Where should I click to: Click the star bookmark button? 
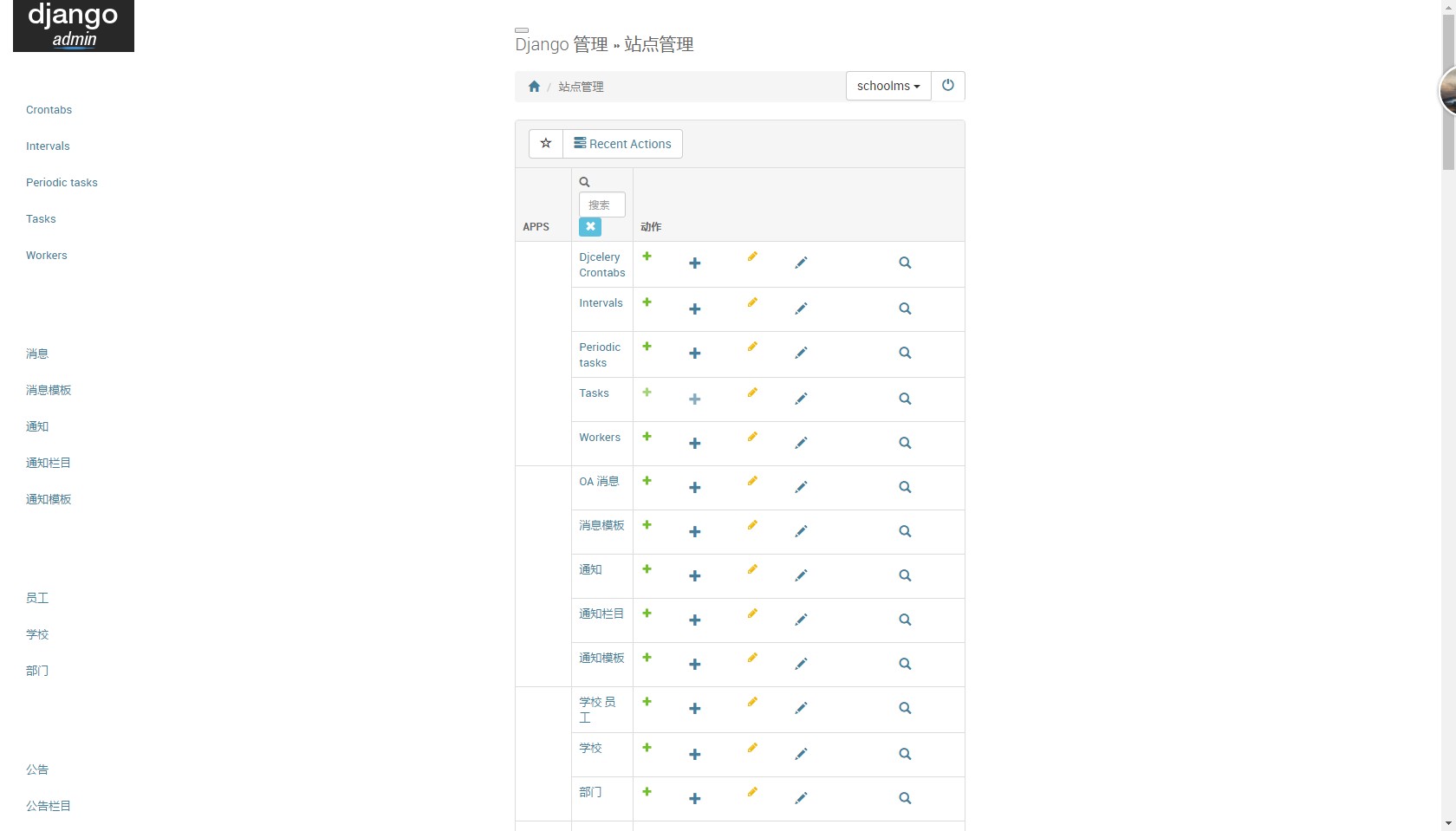coord(546,144)
